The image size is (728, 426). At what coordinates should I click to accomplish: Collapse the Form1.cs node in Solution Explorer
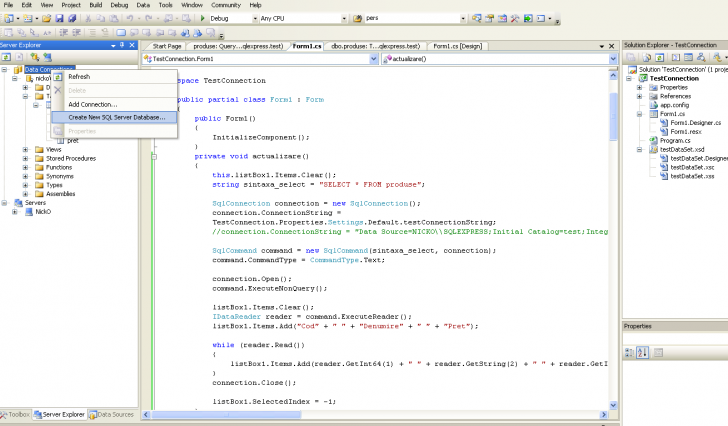point(639,114)
